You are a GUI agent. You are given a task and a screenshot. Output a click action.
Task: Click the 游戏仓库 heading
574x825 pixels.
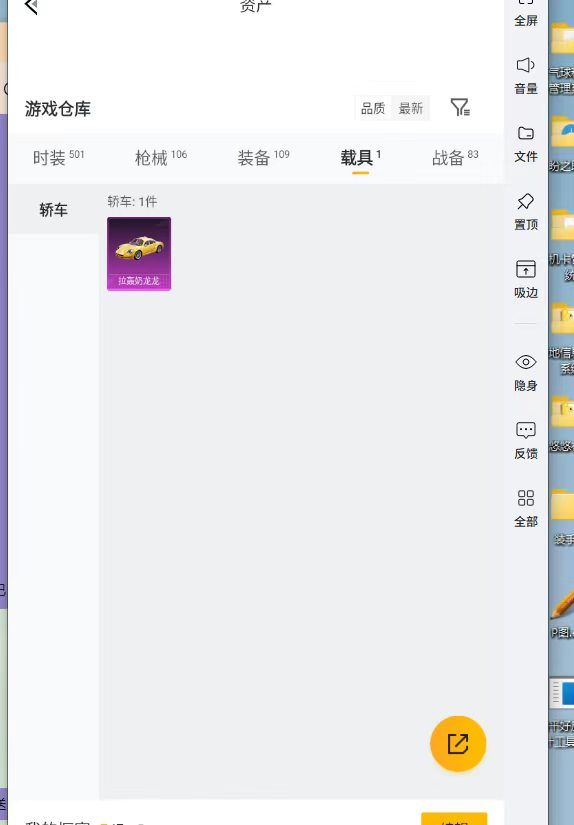[x=58, y=109]
